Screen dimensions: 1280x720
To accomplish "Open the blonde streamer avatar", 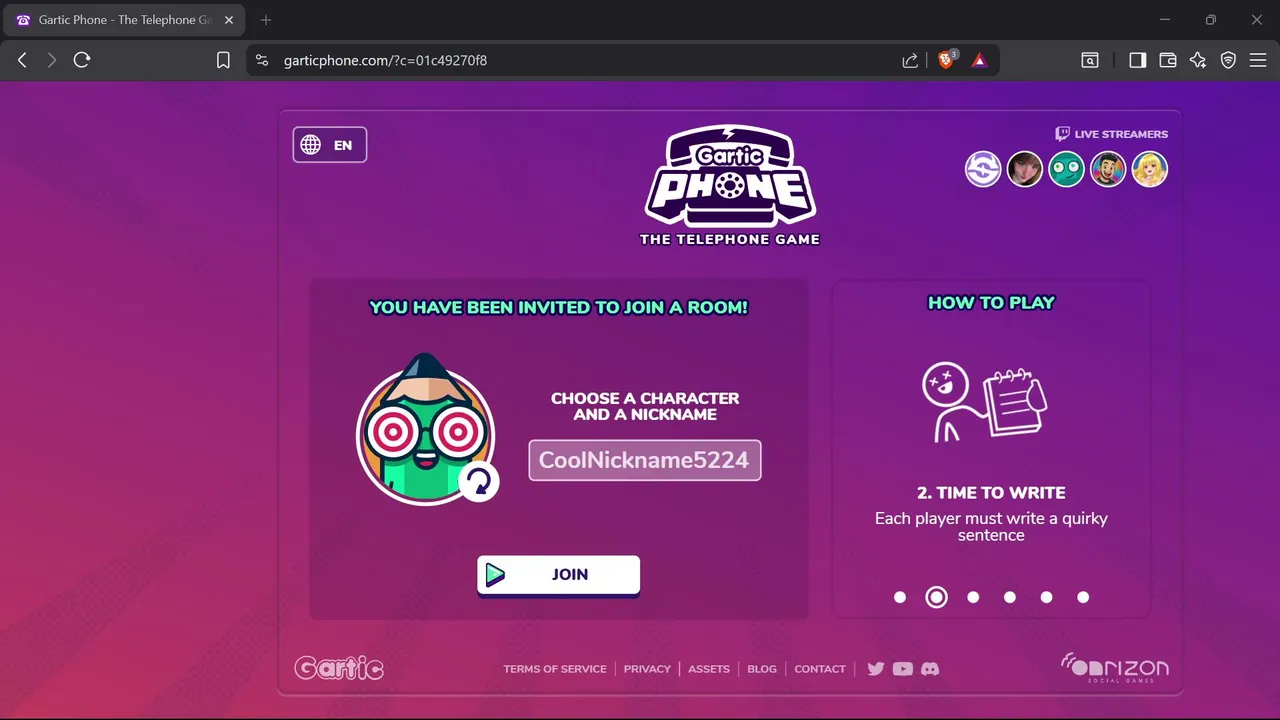I will (1150, 169).
